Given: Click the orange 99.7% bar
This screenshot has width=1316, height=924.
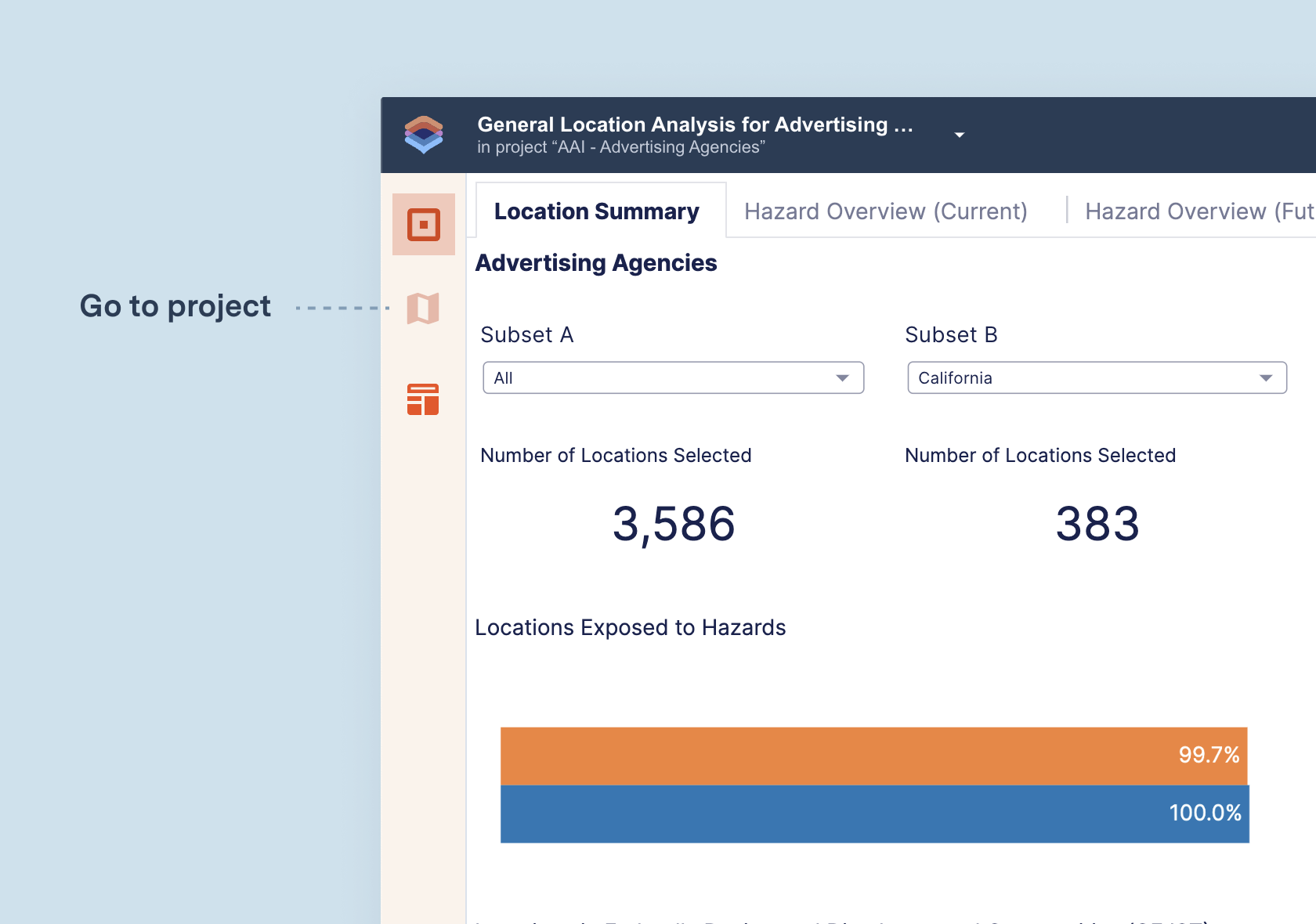Looking at the screenshot, I should pyautogui.click(x=873, y=756).
